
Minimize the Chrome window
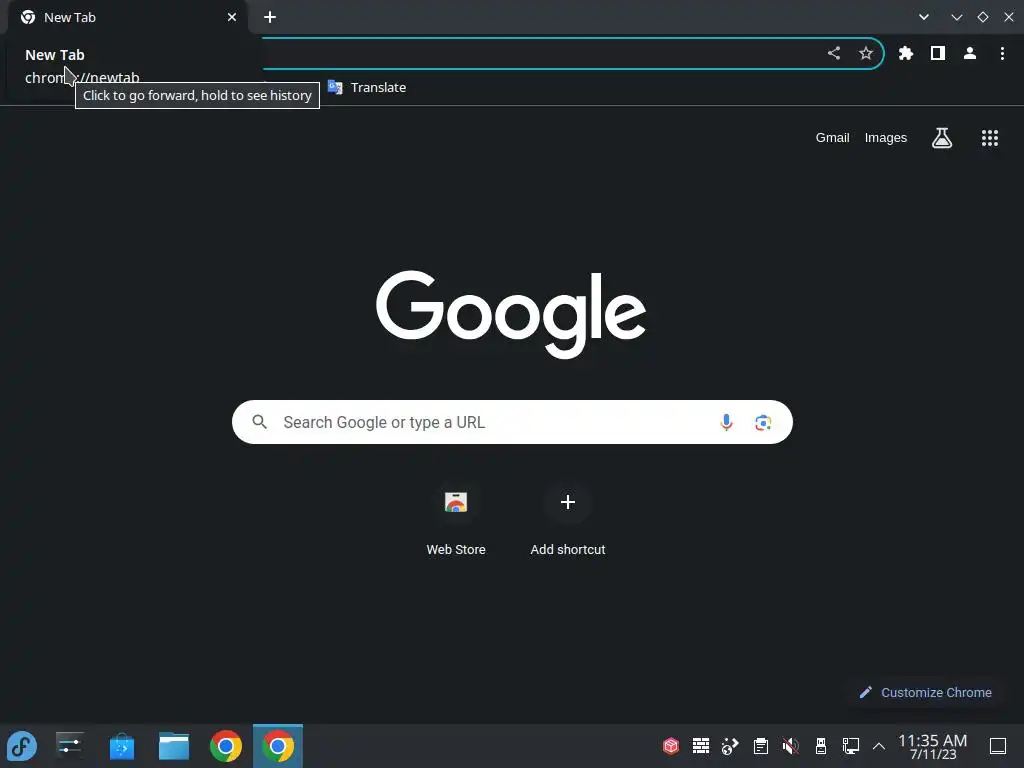(957, 17)
